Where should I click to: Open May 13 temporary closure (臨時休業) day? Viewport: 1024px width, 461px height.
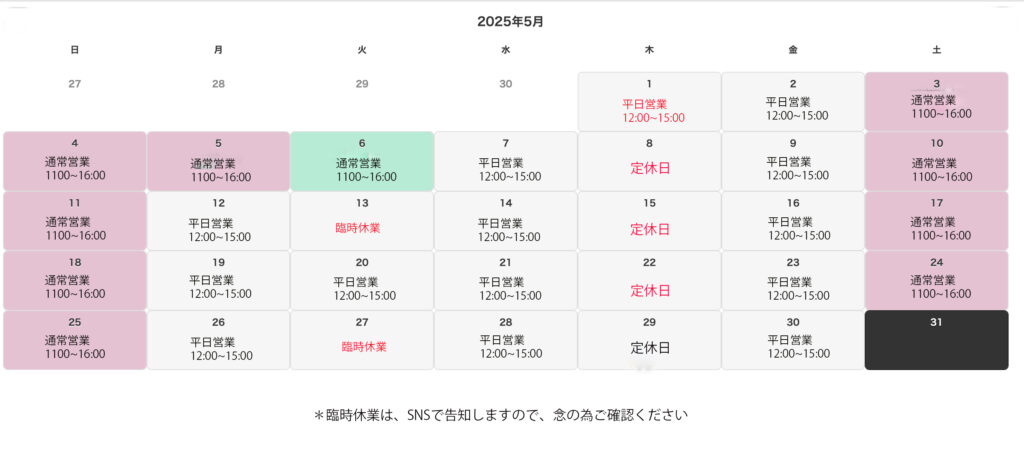(362, 221)
